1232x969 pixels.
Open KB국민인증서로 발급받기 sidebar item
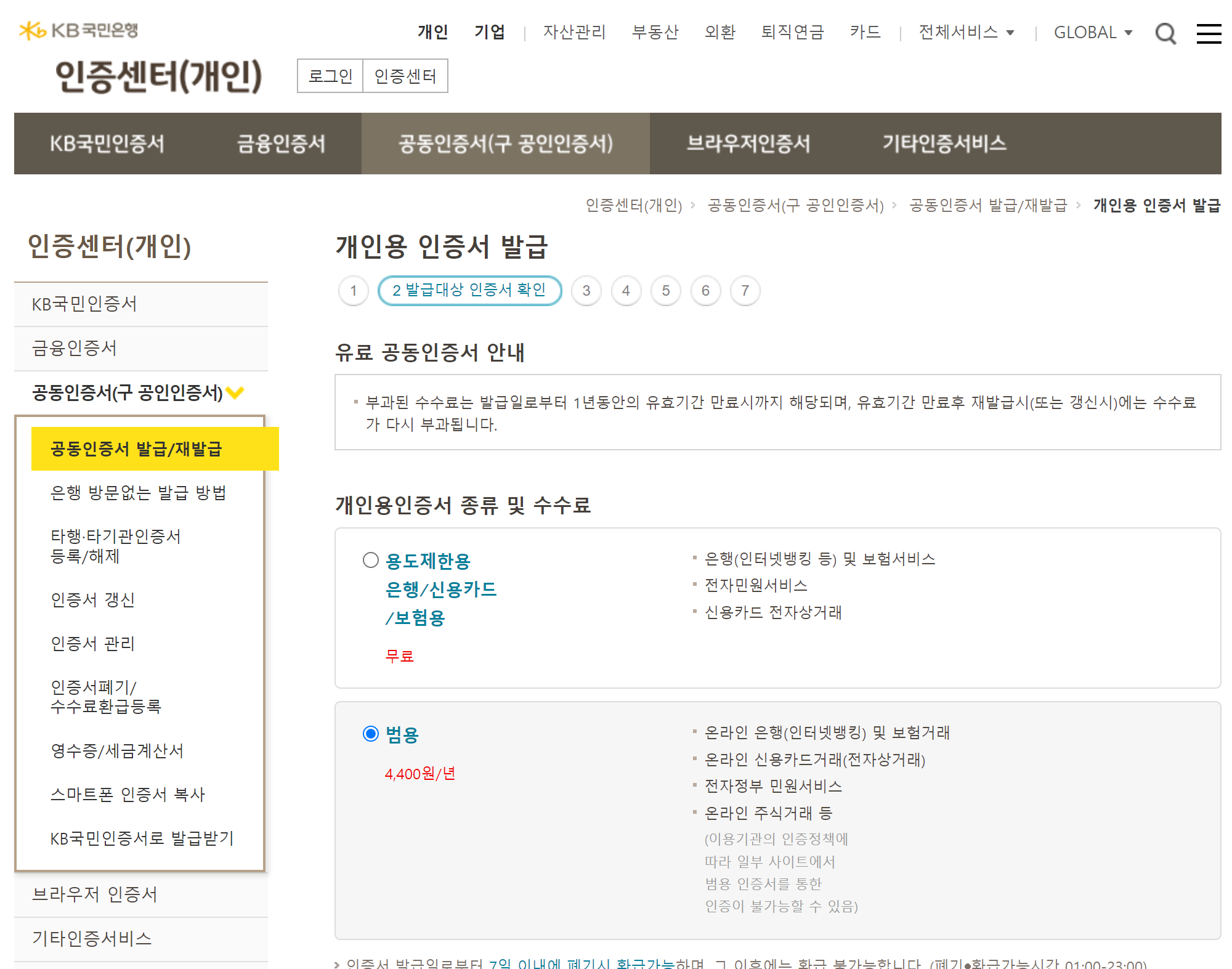[142, 838]
